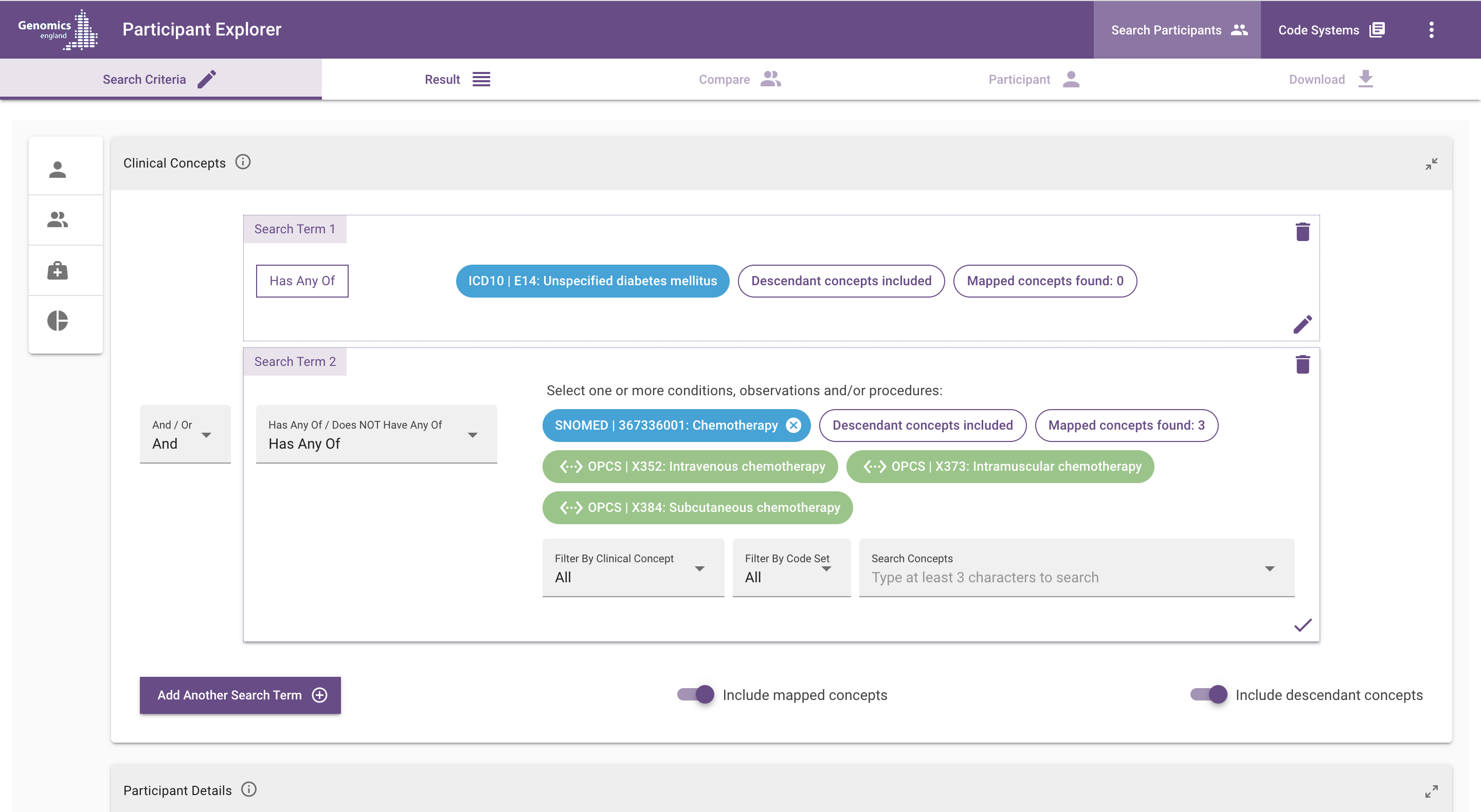Image resolution: width=1481 pixels, height=812 pixels.
Task: Collapse the Clinical Concepts panel
Action: click(1431, 164)
